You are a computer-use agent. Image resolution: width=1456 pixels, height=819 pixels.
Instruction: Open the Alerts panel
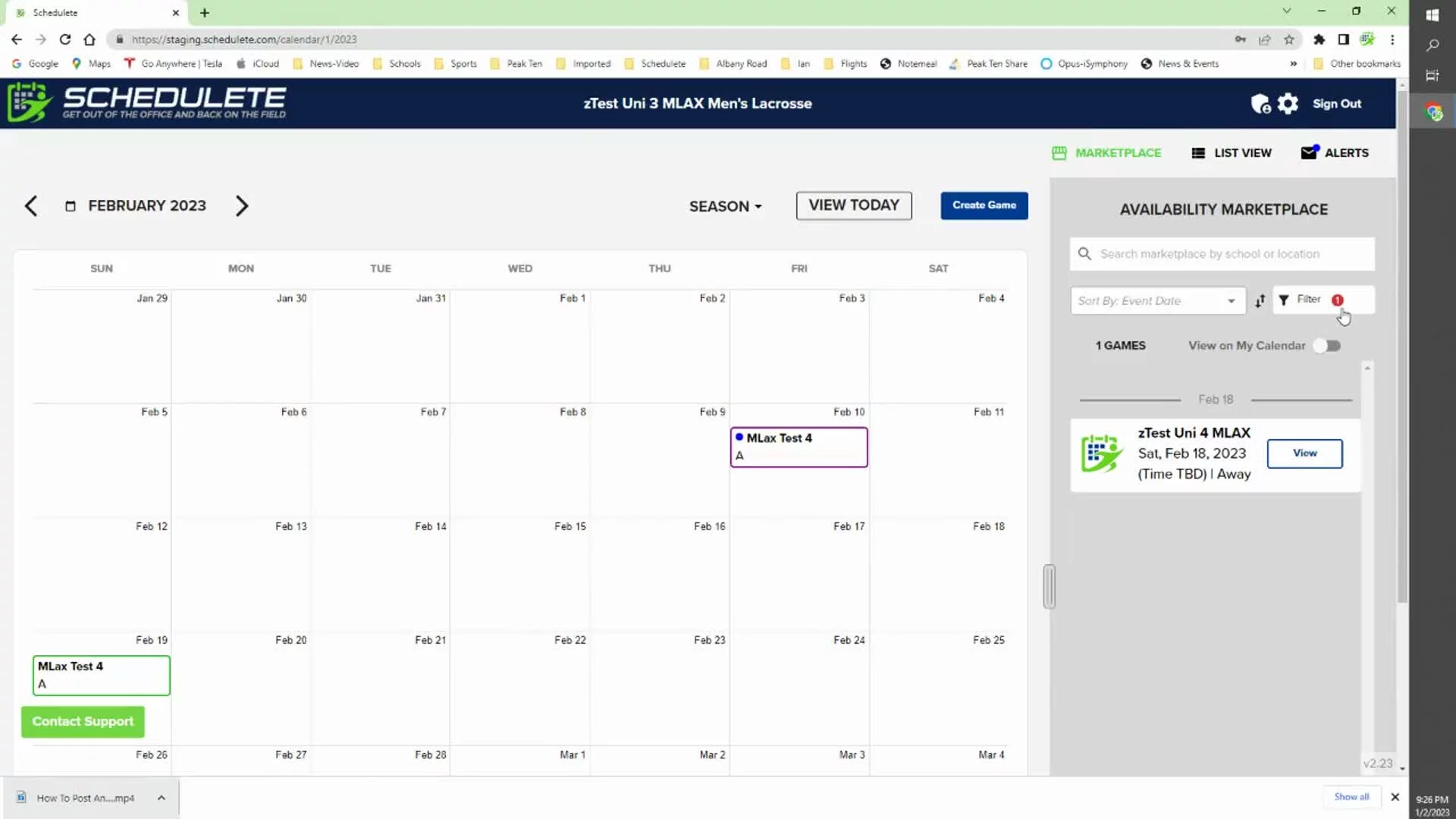pyautogui.click(x=1335, y=153)
